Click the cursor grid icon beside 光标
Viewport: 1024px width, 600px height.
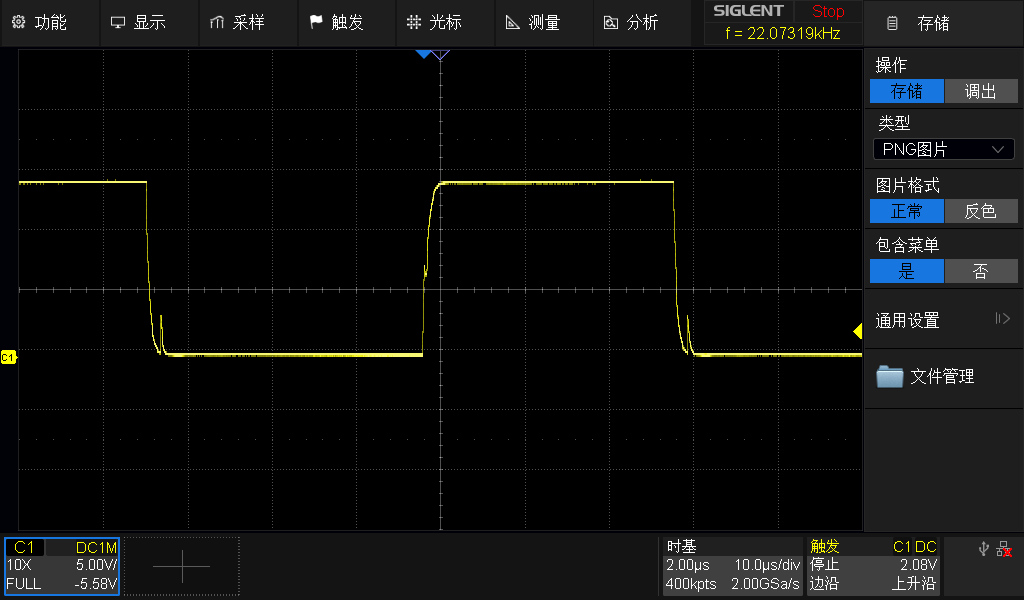tap(413, 23)
